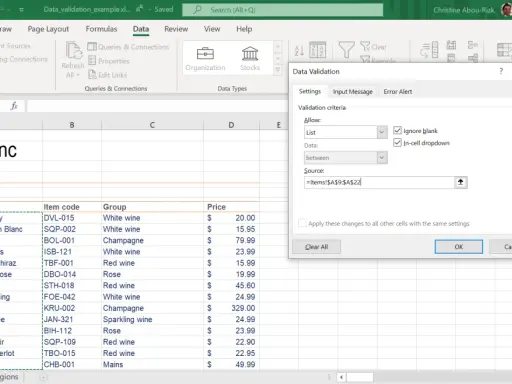
Task: Click the file name Data_validation_example
Action: coord(87,9)
